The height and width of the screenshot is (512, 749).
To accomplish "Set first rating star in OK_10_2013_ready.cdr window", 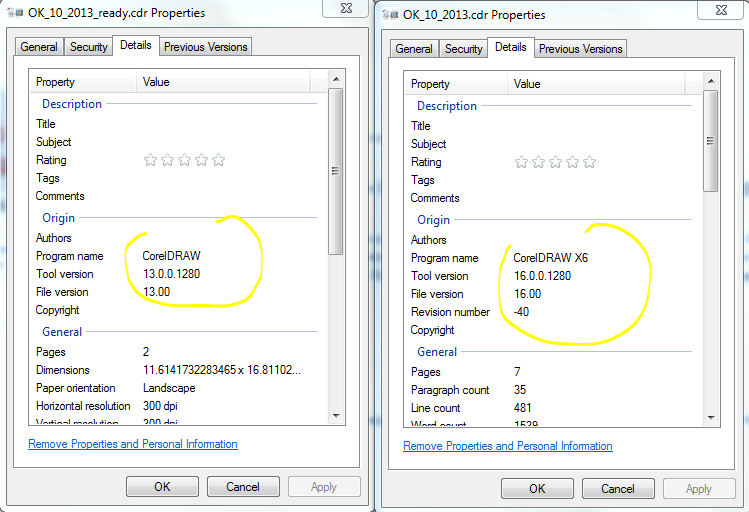I will click(150, 160).
